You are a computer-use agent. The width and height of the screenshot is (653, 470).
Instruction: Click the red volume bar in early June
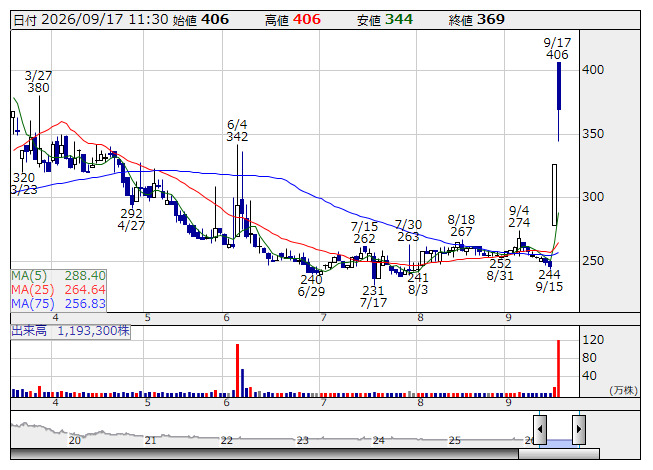point(237,370)
